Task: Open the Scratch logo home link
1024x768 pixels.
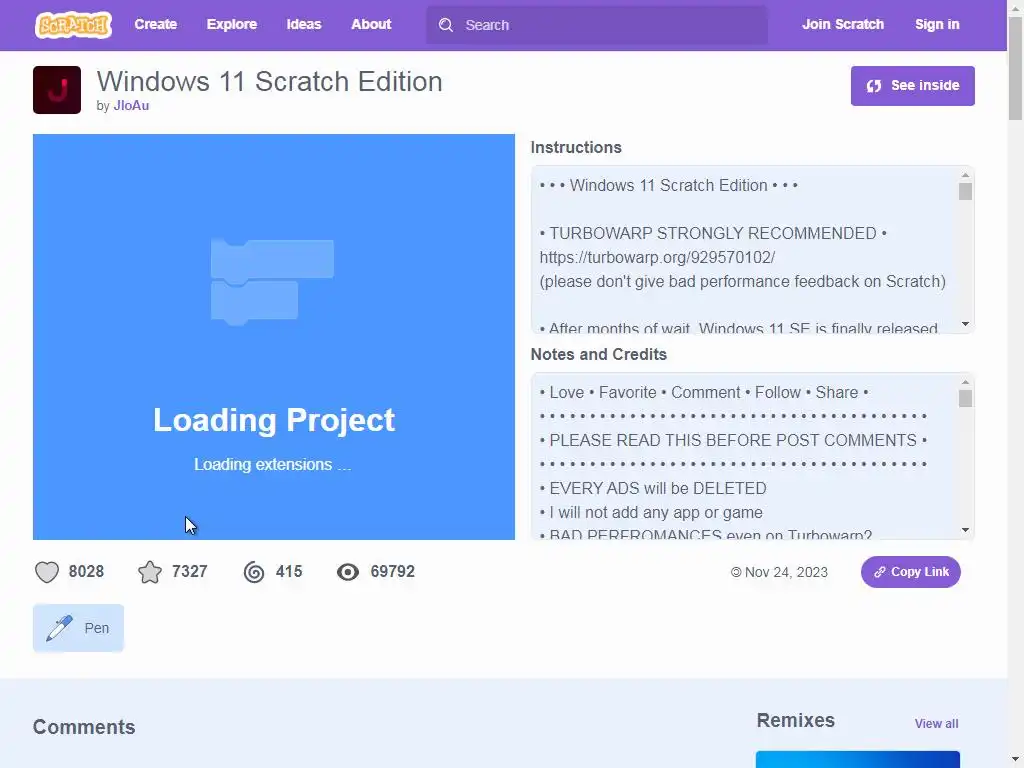Action: coord(73,25)
